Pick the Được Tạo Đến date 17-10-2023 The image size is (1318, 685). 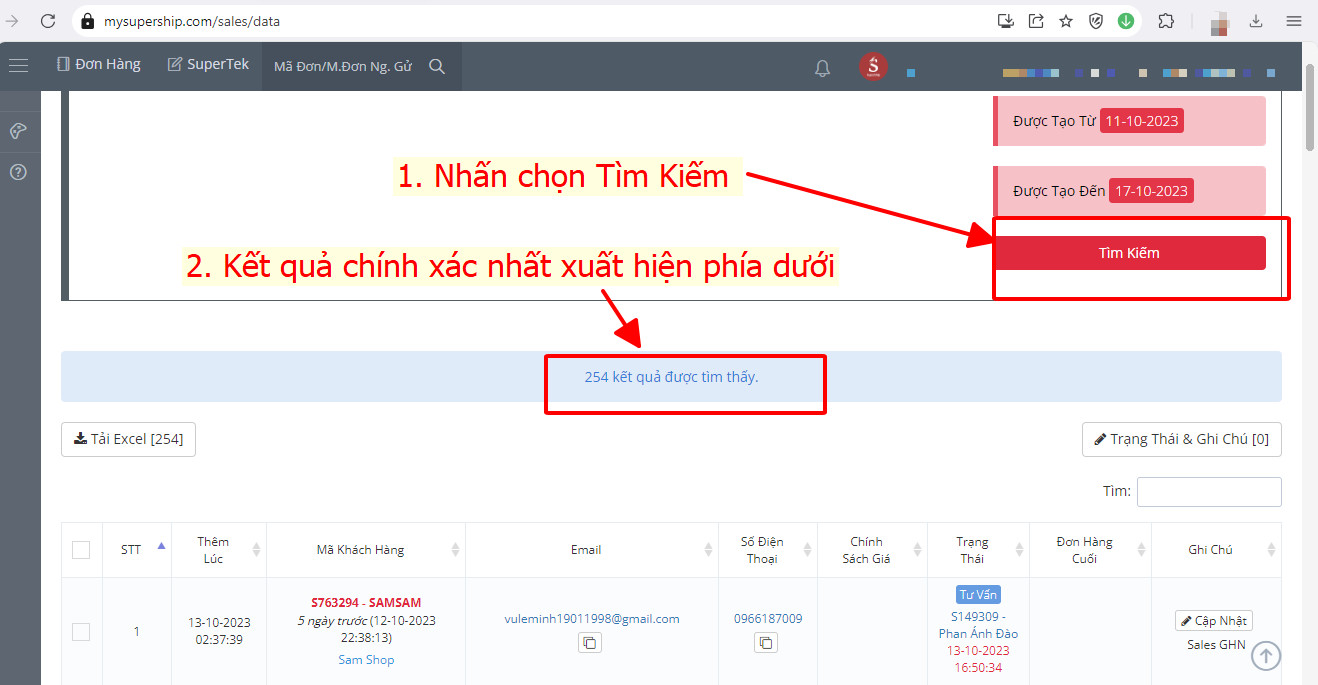pos(1151,191)
